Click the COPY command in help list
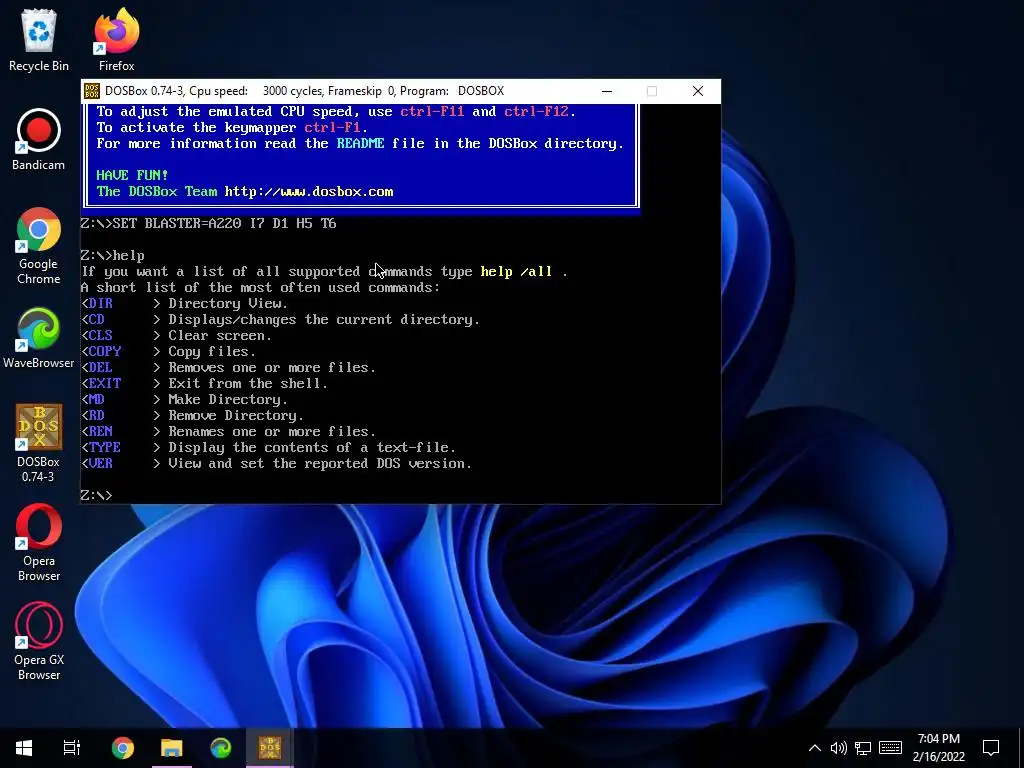 click(104, 351)
